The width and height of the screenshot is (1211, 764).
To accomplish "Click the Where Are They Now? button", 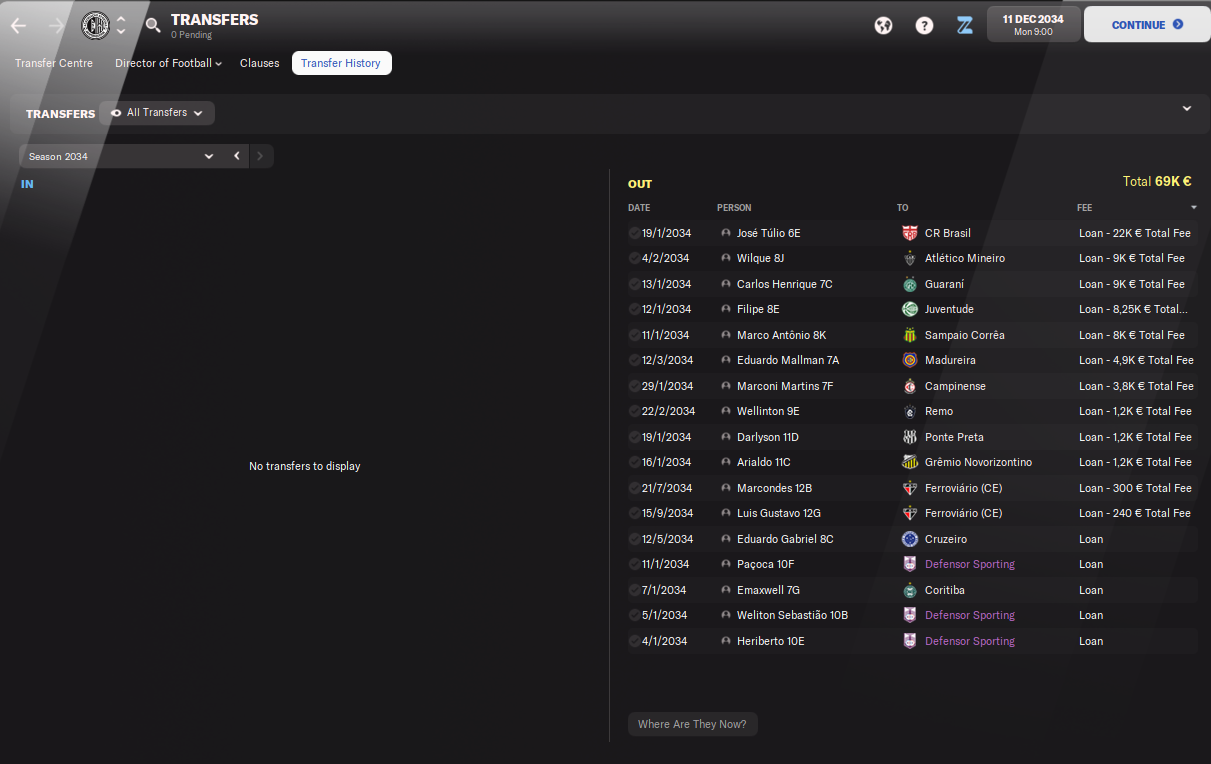I will click(x=692, y=724).
